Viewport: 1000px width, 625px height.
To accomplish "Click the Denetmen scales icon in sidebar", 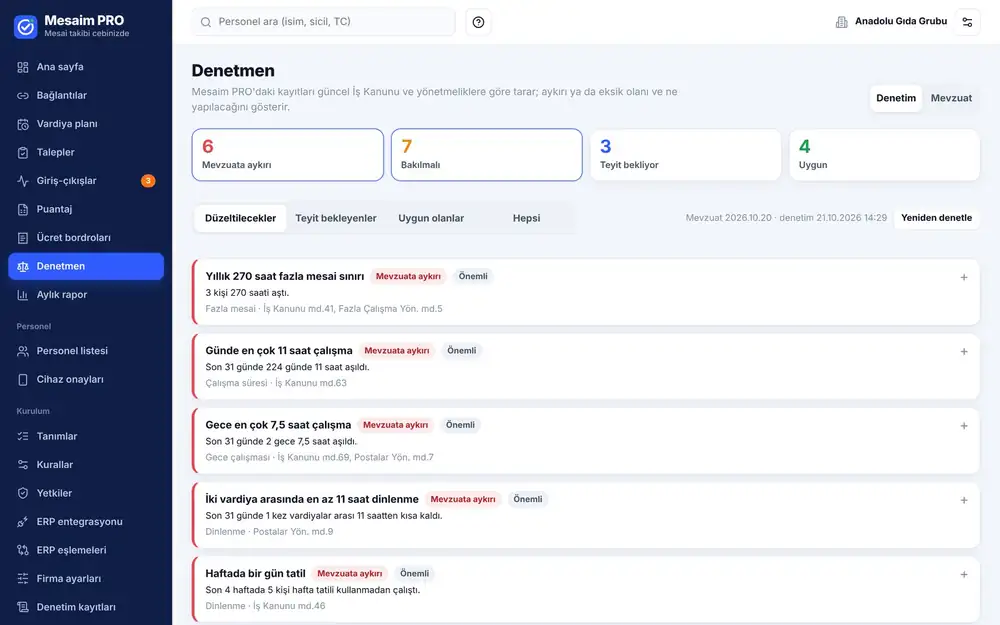I will click(x=23, y=267).
